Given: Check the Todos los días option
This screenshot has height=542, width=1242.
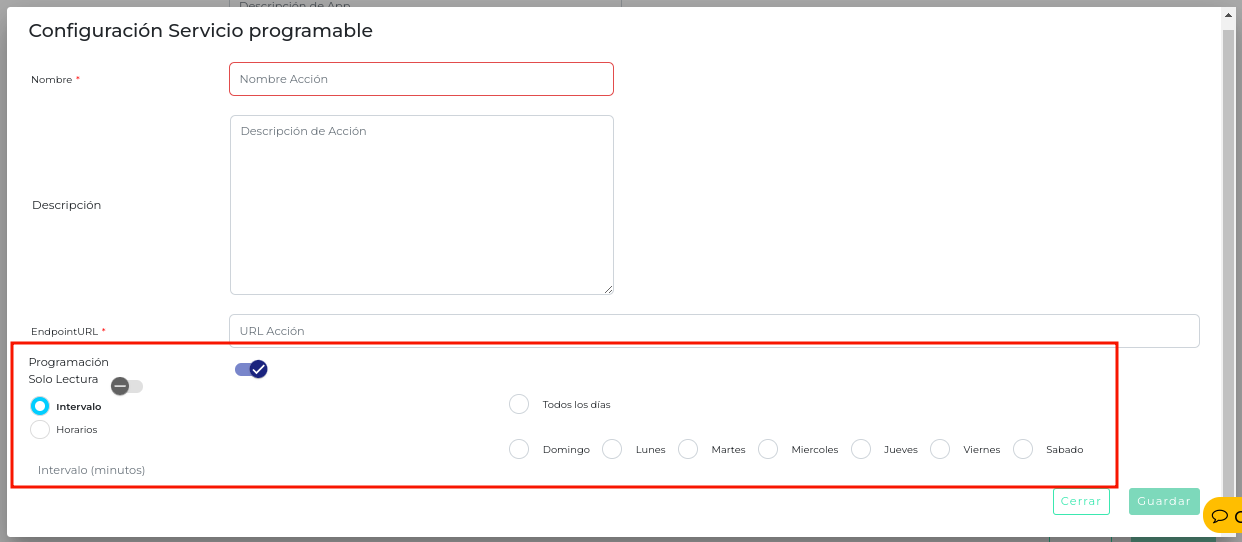Looking at the screenshot, I should [x=519, y=404].
